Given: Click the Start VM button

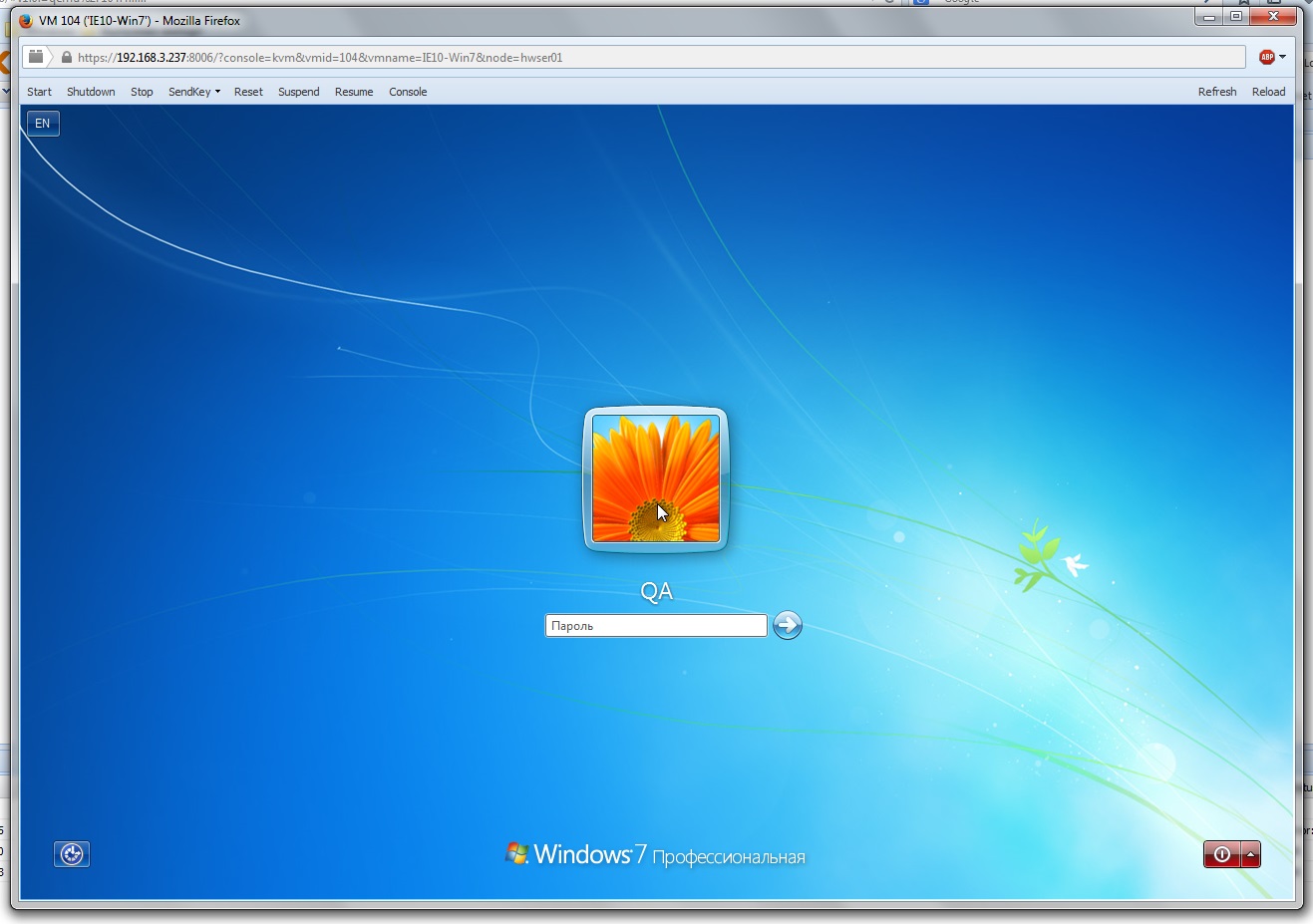Looking at the screenshot, I should (39, 92).
